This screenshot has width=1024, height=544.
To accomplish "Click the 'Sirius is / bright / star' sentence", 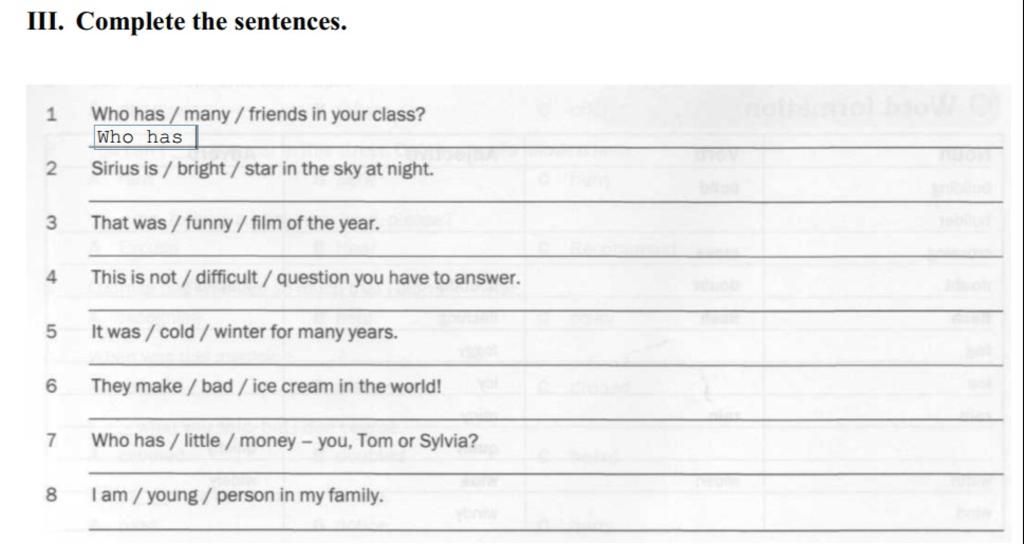I will point(262,169).
